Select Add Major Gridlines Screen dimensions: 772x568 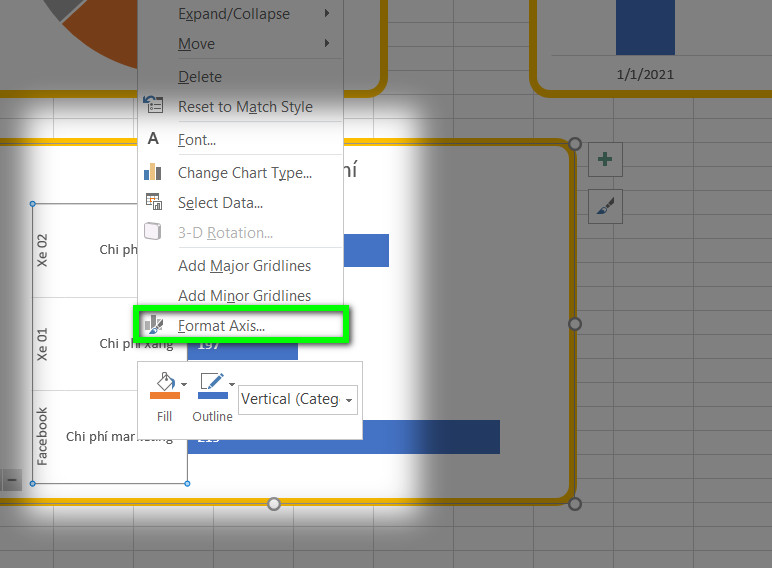coord(244,266)
